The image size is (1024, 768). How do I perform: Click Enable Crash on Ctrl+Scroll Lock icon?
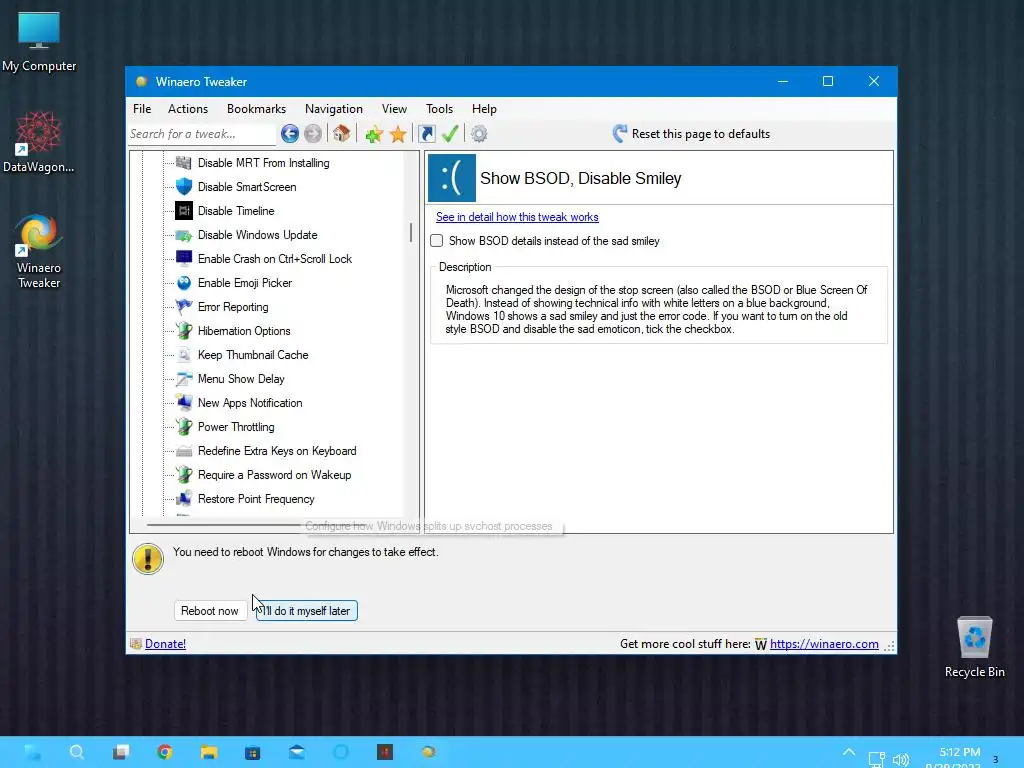point(184,259)
